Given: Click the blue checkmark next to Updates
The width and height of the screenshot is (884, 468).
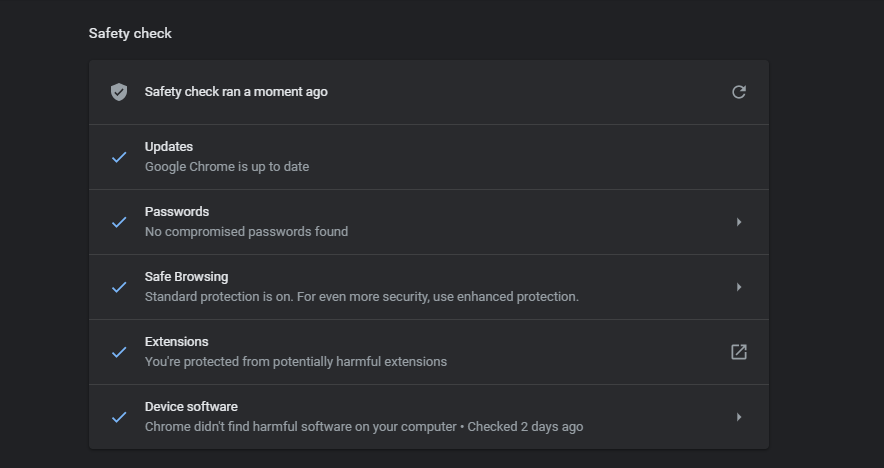Looking at the screenshot, I should (x=119, y=157).
